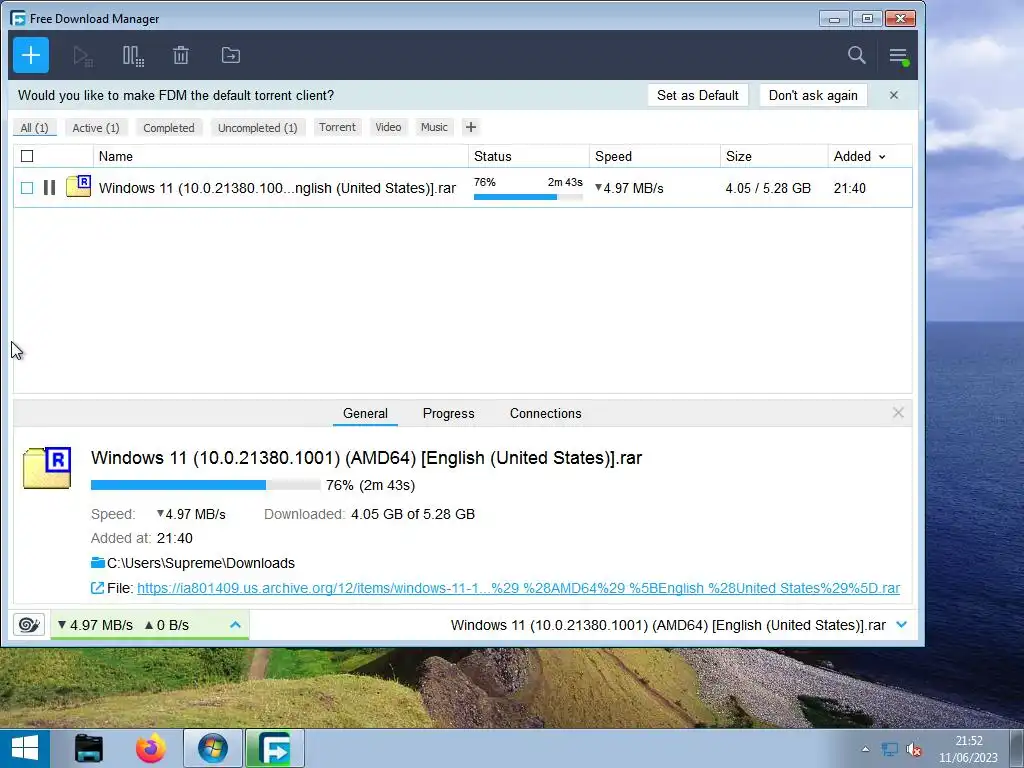The image size is (1024, 768).
Task: Click the 4.05 / 5.28 GB size cell
Action: 768,188
